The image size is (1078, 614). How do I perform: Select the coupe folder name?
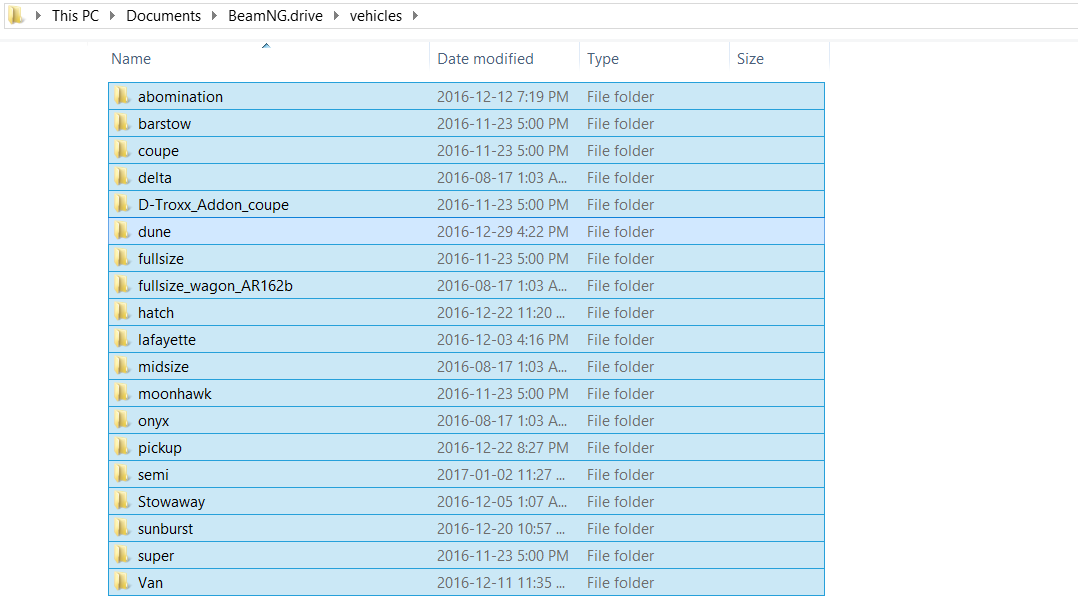pyautogui.click(x=158, y=151)
